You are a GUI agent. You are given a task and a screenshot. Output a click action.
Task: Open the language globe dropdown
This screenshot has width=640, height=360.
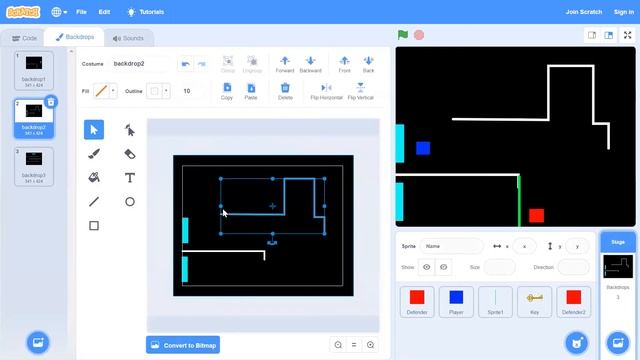tap(59, 12)
